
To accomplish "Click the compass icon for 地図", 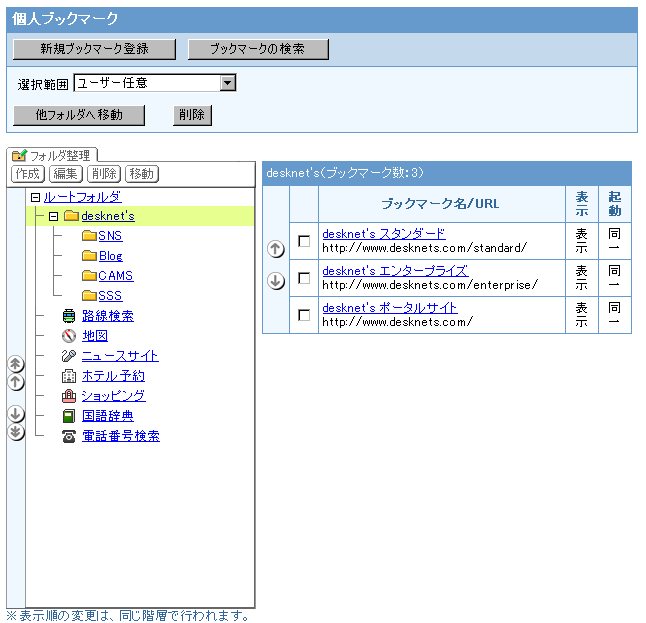I will click(x=69, y=336).
